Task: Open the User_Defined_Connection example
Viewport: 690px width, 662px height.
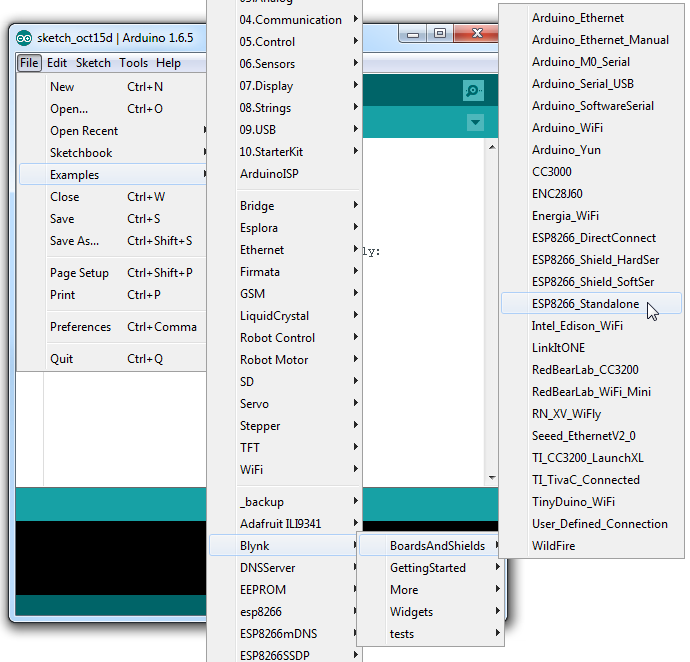Action: click(x=591, y=524)
